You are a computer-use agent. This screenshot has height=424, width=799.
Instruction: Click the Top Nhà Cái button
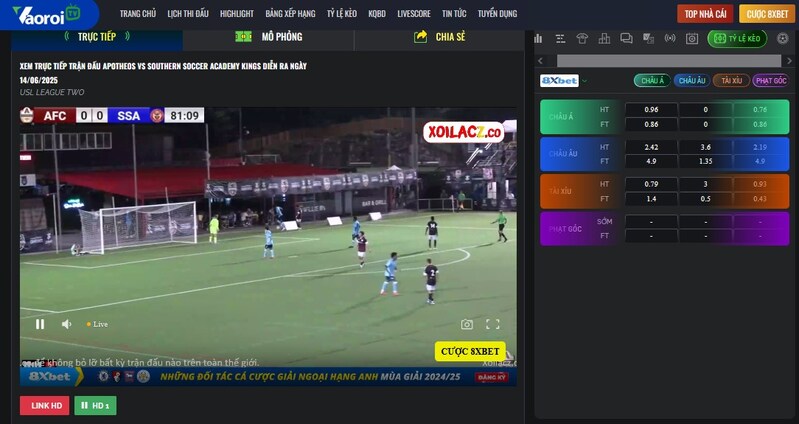click(705, 14)
